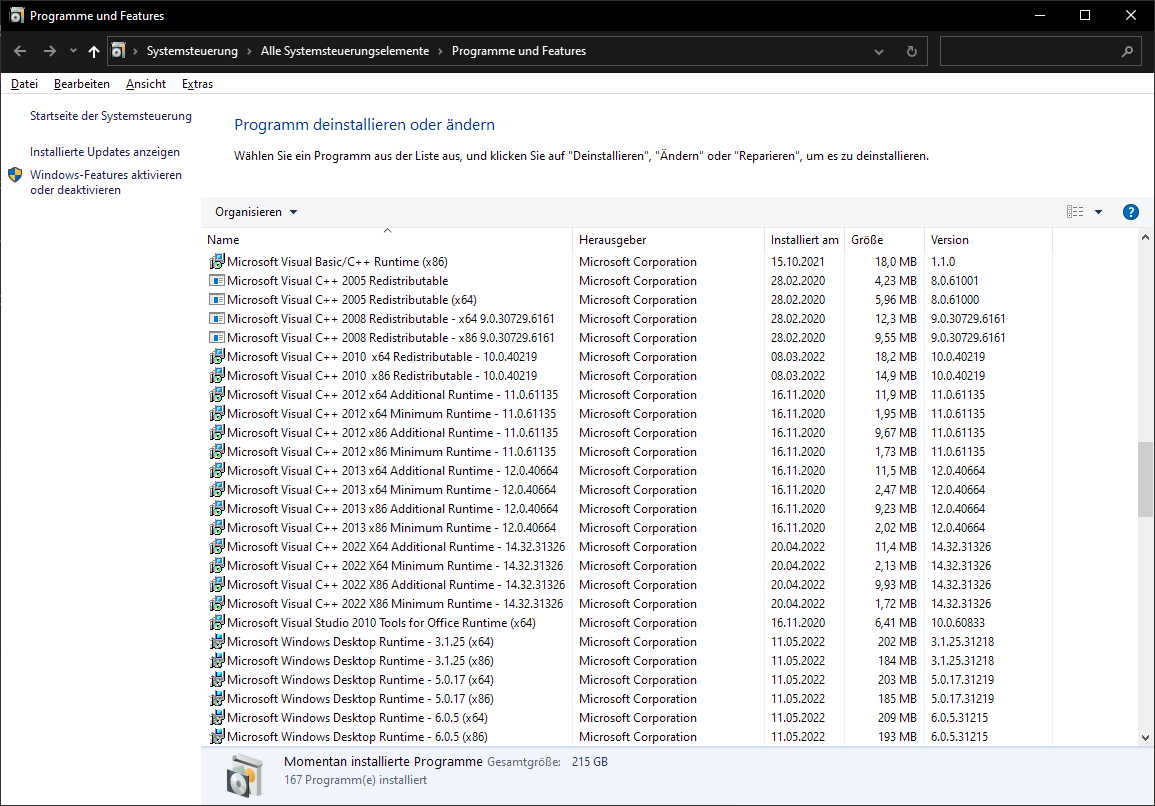Click into the search input field

point(1030,51)
